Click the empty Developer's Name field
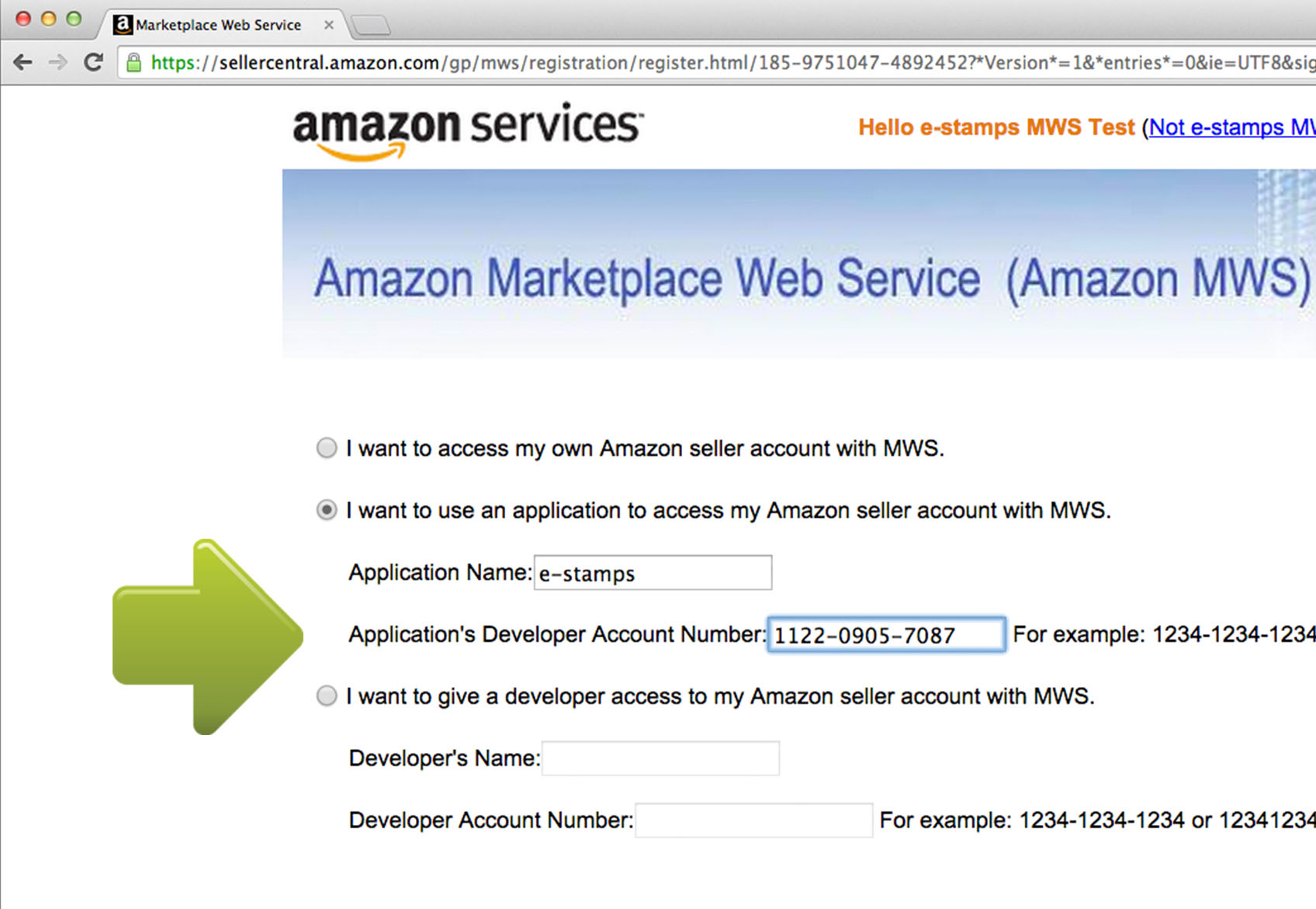1316x909 pixels. pos(660,758)
